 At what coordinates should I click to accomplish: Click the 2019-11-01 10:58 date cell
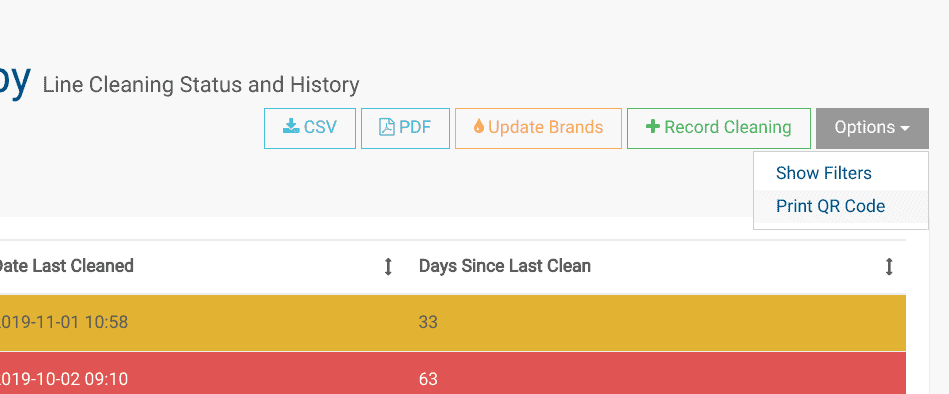coord(63,322)
